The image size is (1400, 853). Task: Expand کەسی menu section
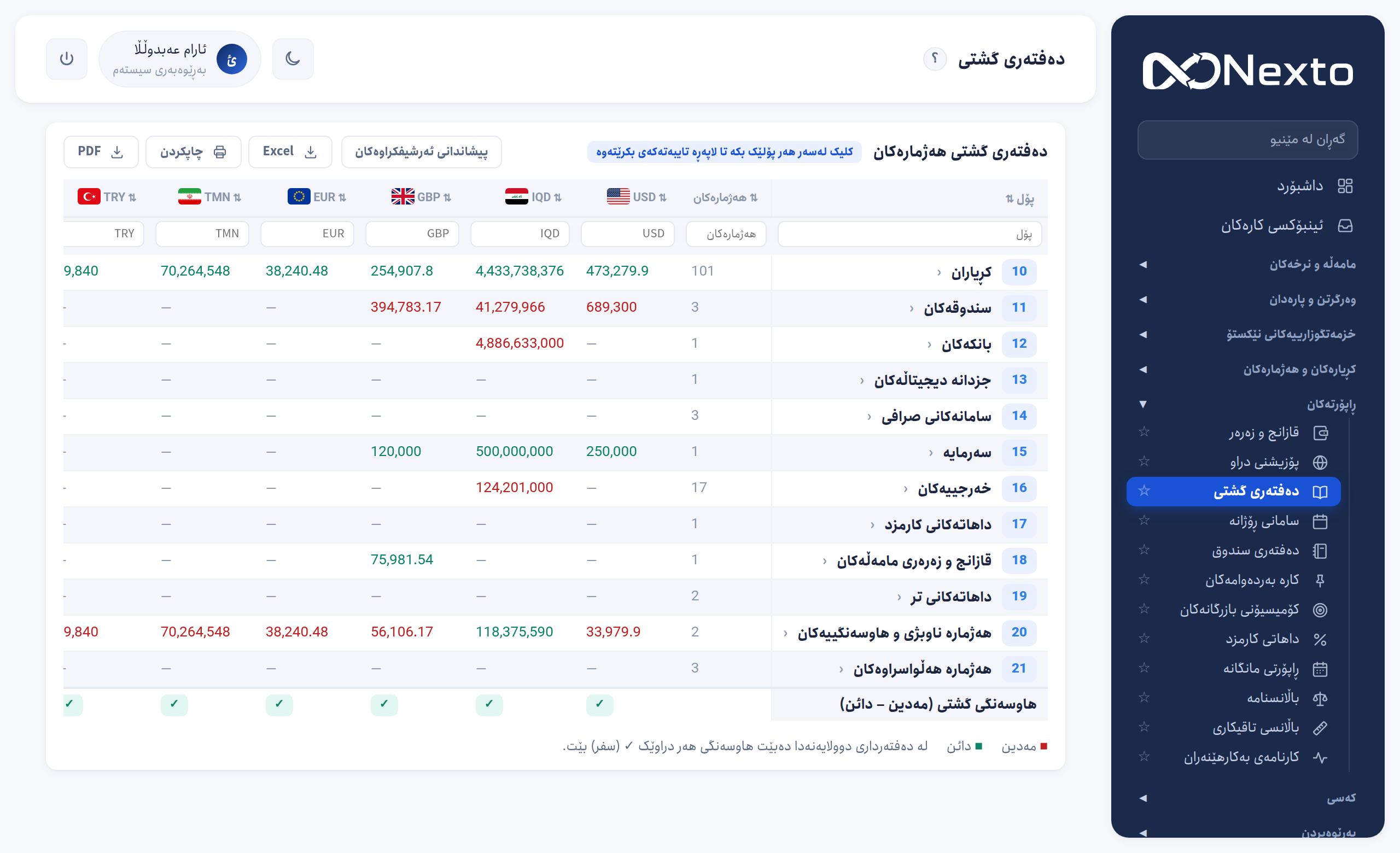1247,798
